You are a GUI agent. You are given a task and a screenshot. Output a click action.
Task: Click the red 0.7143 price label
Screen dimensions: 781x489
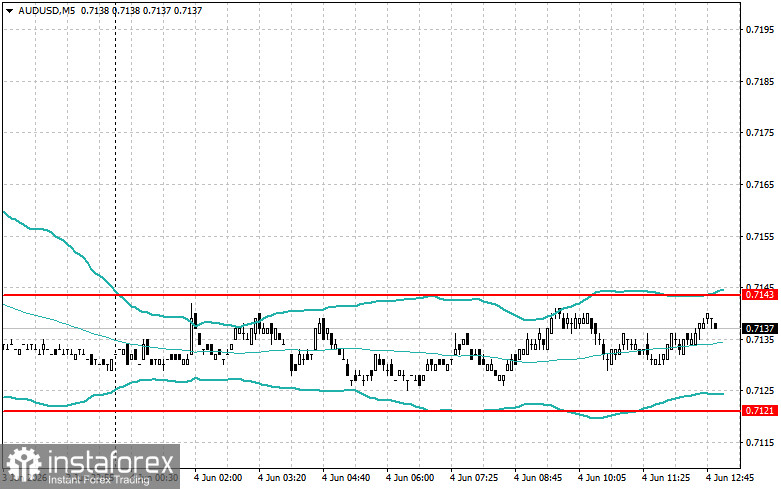pos(760,295)
